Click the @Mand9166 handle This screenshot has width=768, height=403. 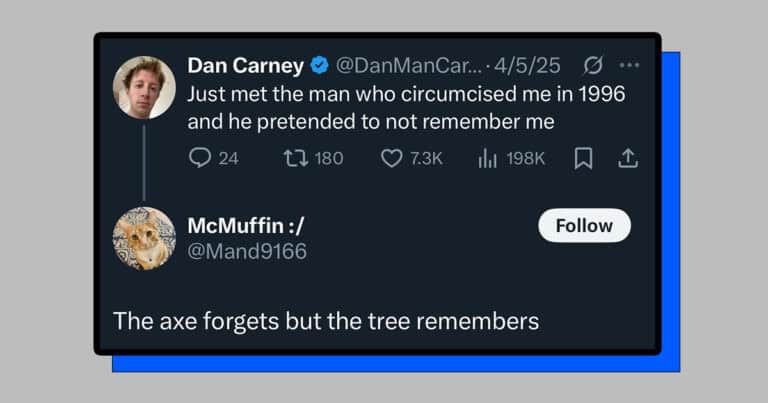coord(247,251)
